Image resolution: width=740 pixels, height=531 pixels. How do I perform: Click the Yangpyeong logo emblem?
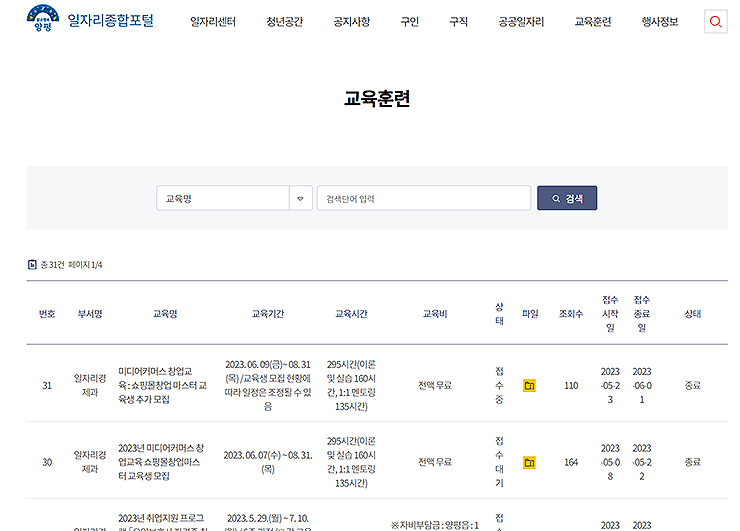[43, 18]
